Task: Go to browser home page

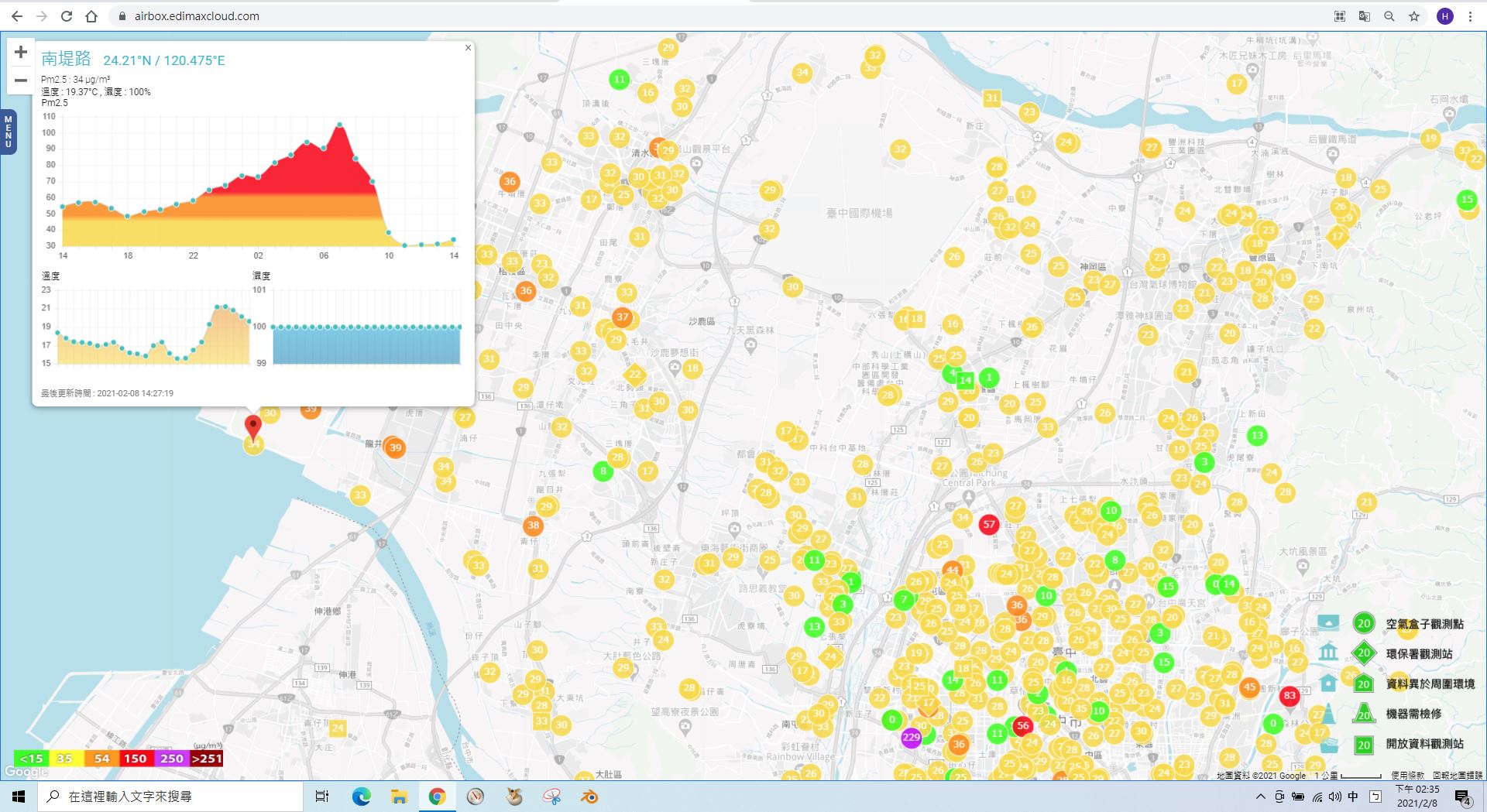Action: point(91,15)
